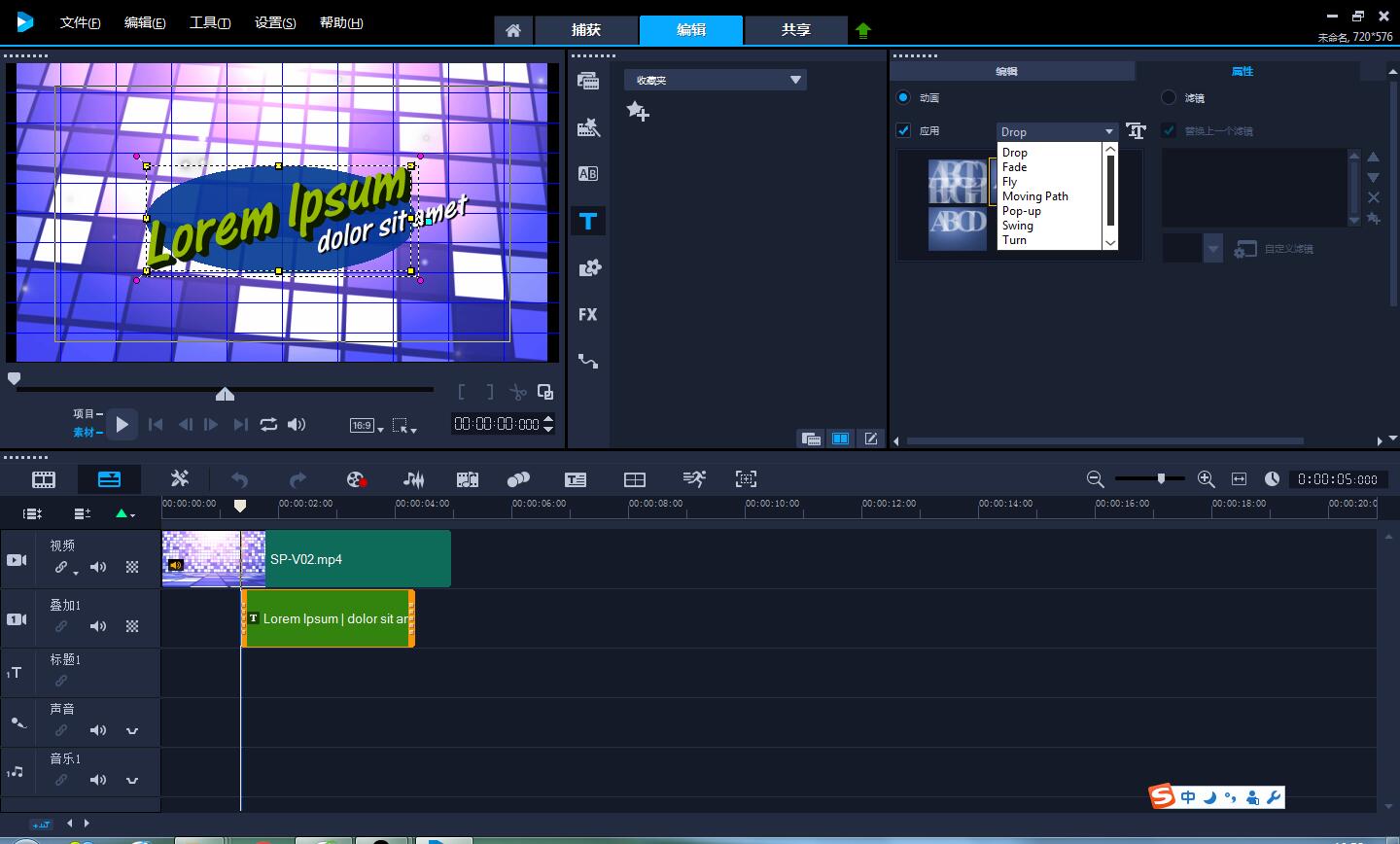The image size is (1400, 844).
Task: Switch to the 共享 tab
Action: [795, 30]
